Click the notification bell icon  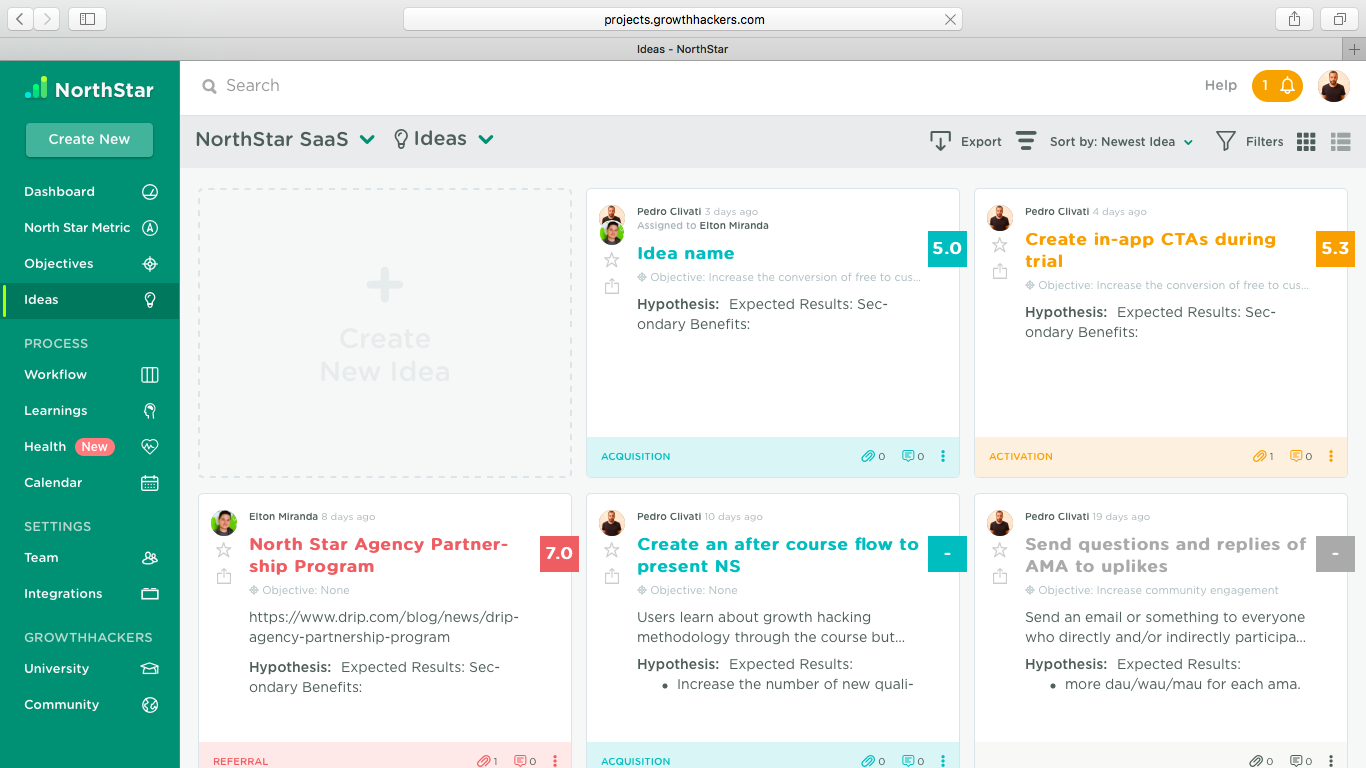coord(1287,86)
